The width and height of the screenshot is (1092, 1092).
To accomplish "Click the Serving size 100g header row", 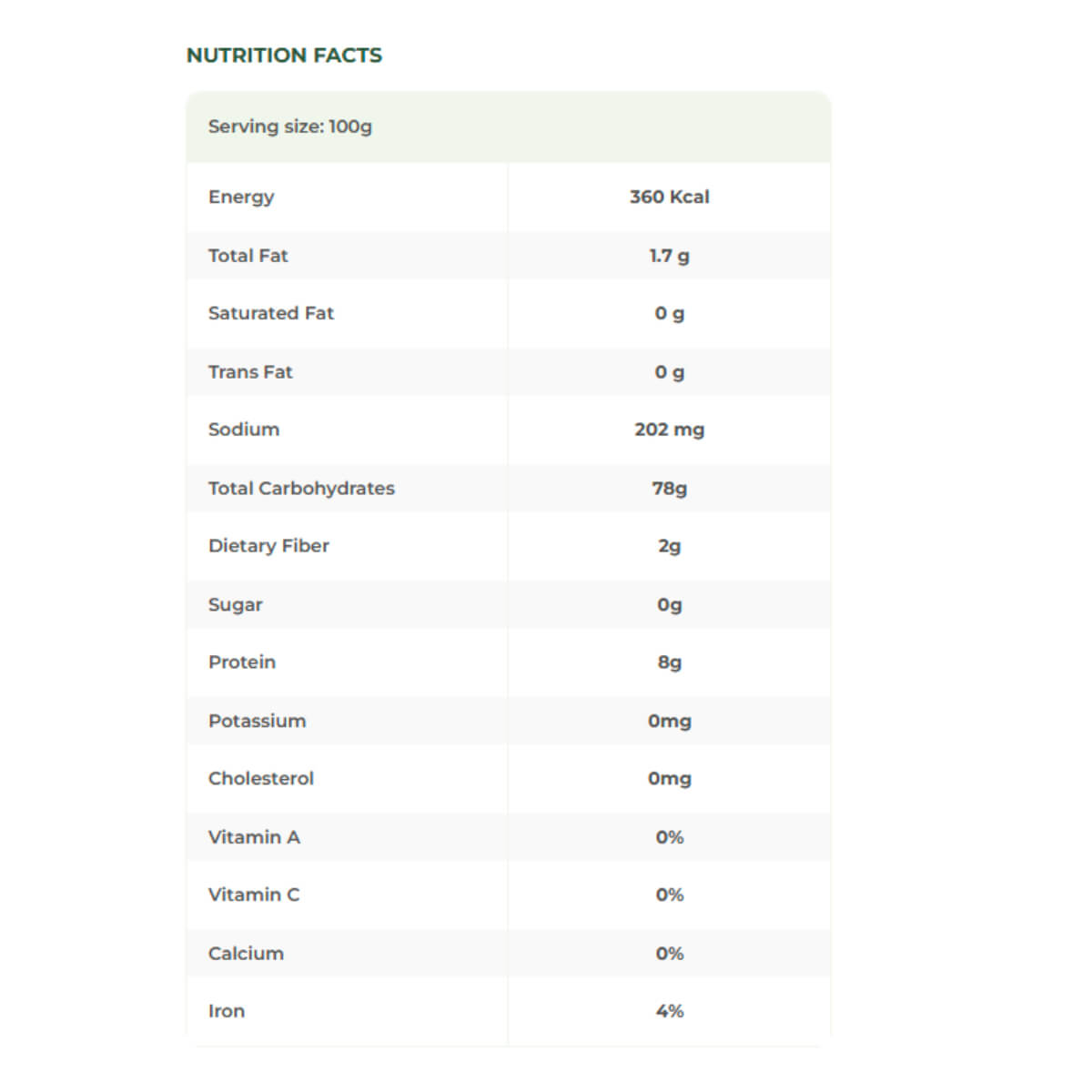I will [x=290, y=126].
